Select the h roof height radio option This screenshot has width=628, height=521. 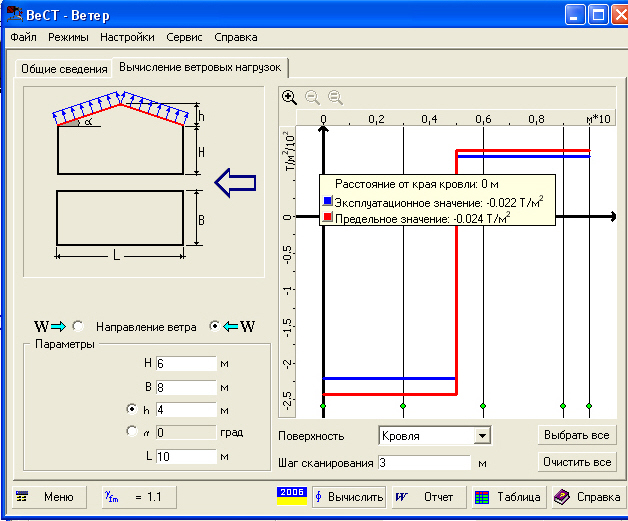(131, 409)
